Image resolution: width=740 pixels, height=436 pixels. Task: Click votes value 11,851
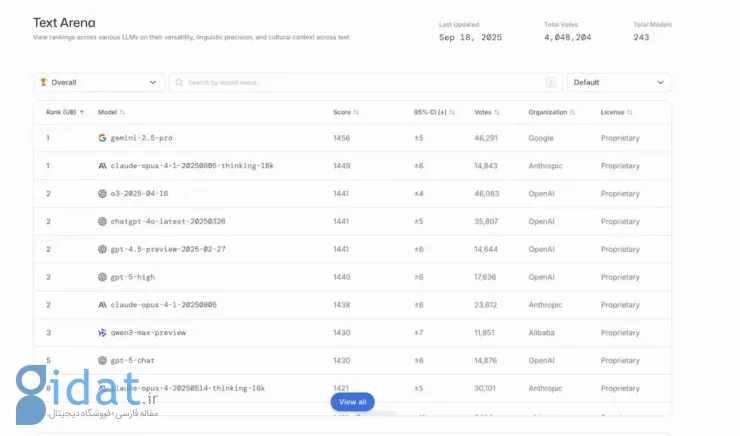pyautogui.click(x=484, y=333)
